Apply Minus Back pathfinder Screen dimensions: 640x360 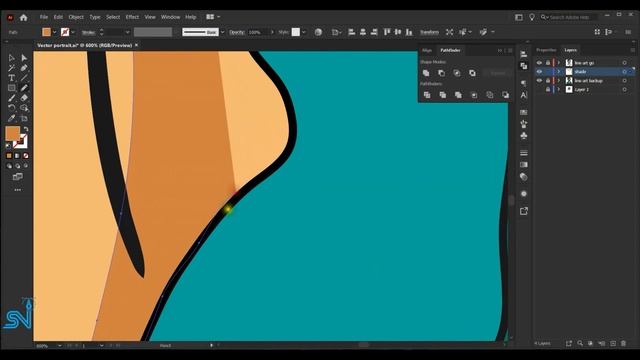point(505,95)
